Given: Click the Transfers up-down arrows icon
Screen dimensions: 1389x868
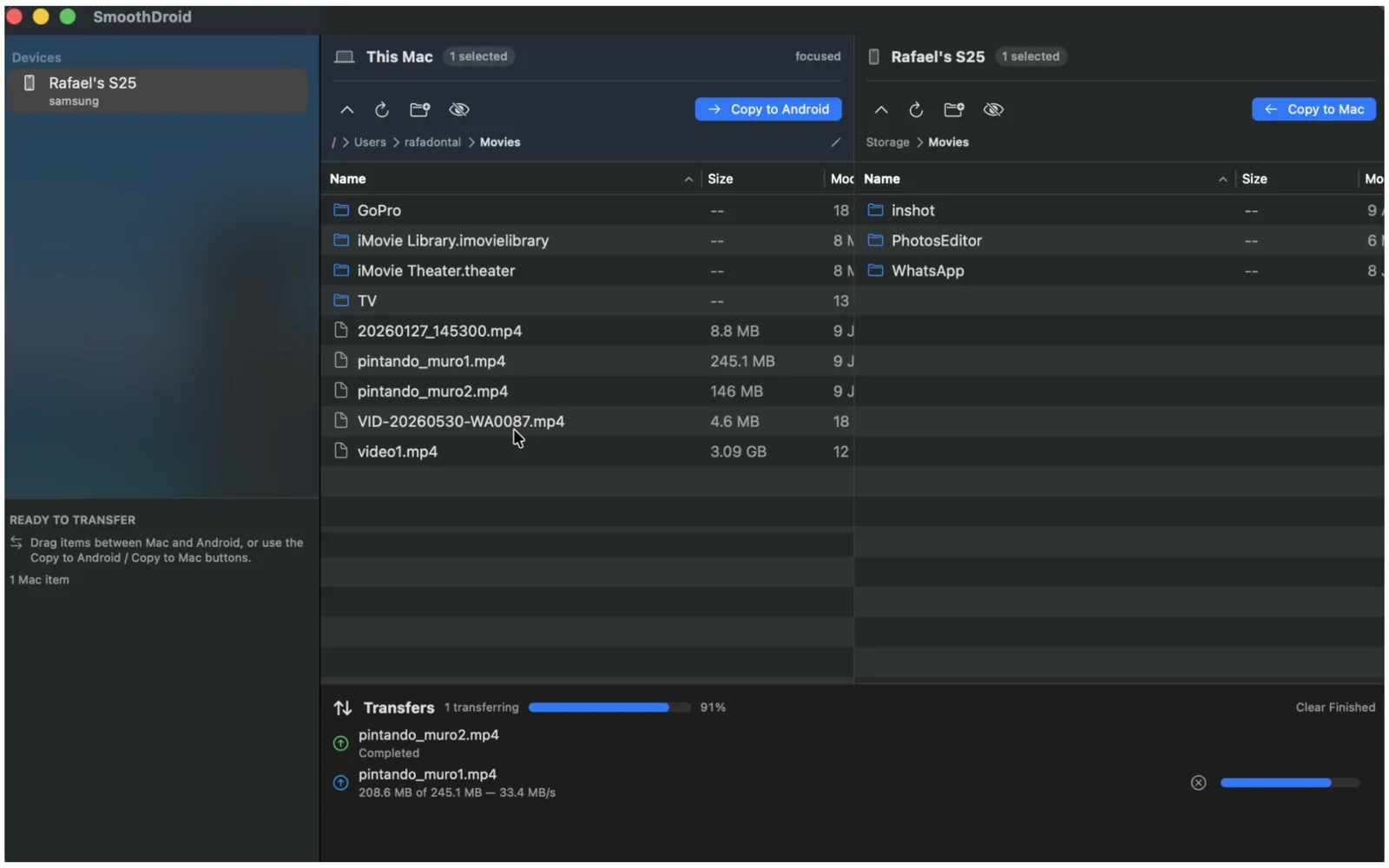Looking at the screenshot, I should pos(343,708).
